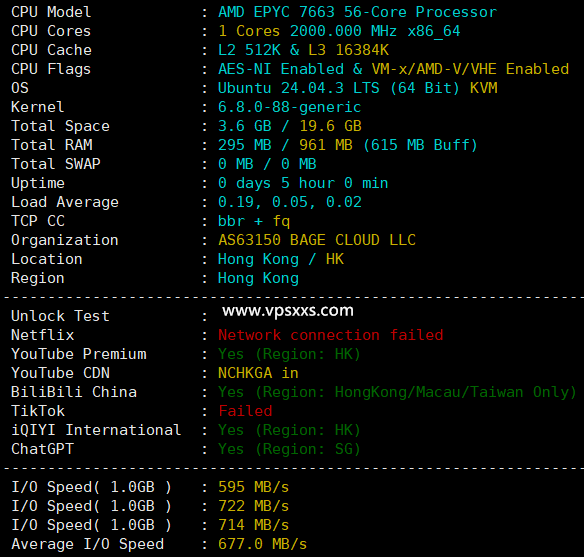The height and width of the screenshot is (557, 584).
Task: Select the CPU Model value text
Action: click(x=357, y=12)
